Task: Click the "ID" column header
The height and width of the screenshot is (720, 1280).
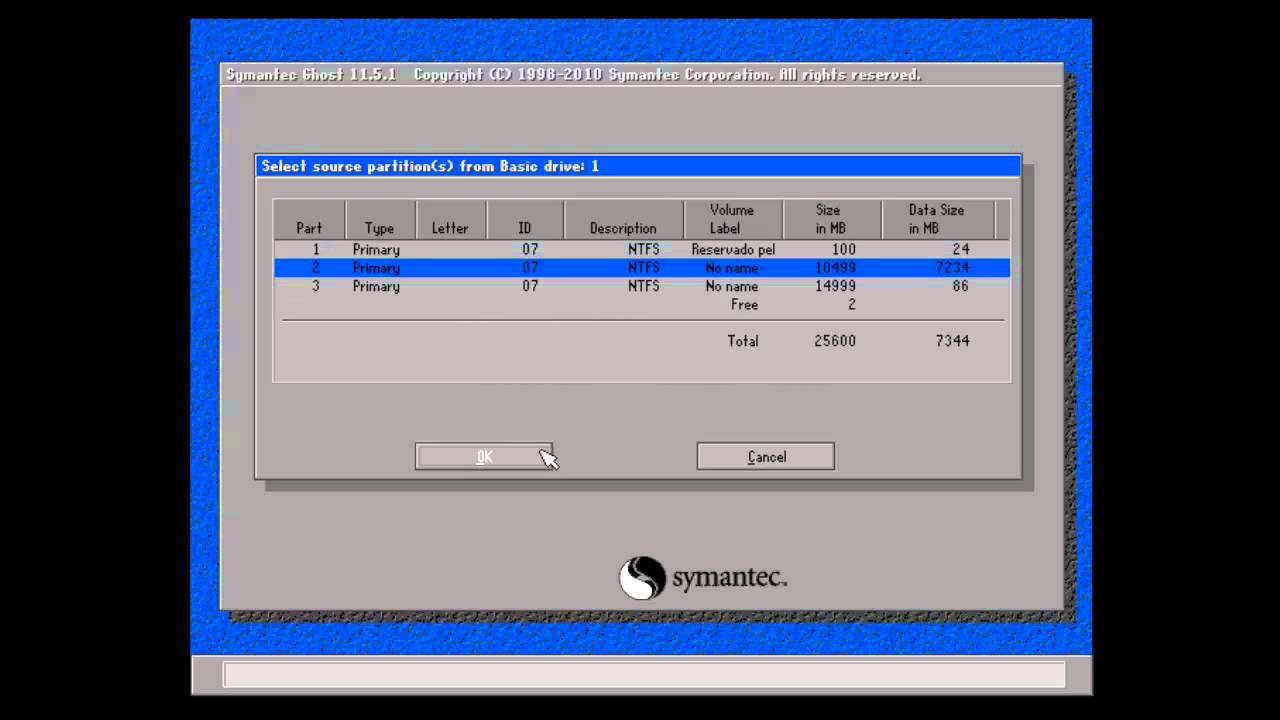Action: pos(525,219)
